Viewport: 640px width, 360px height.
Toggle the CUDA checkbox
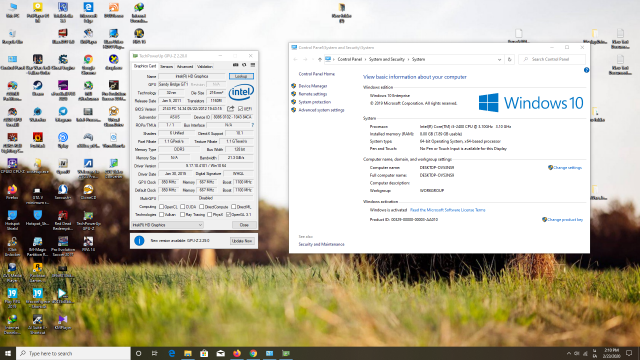[182, 207]
